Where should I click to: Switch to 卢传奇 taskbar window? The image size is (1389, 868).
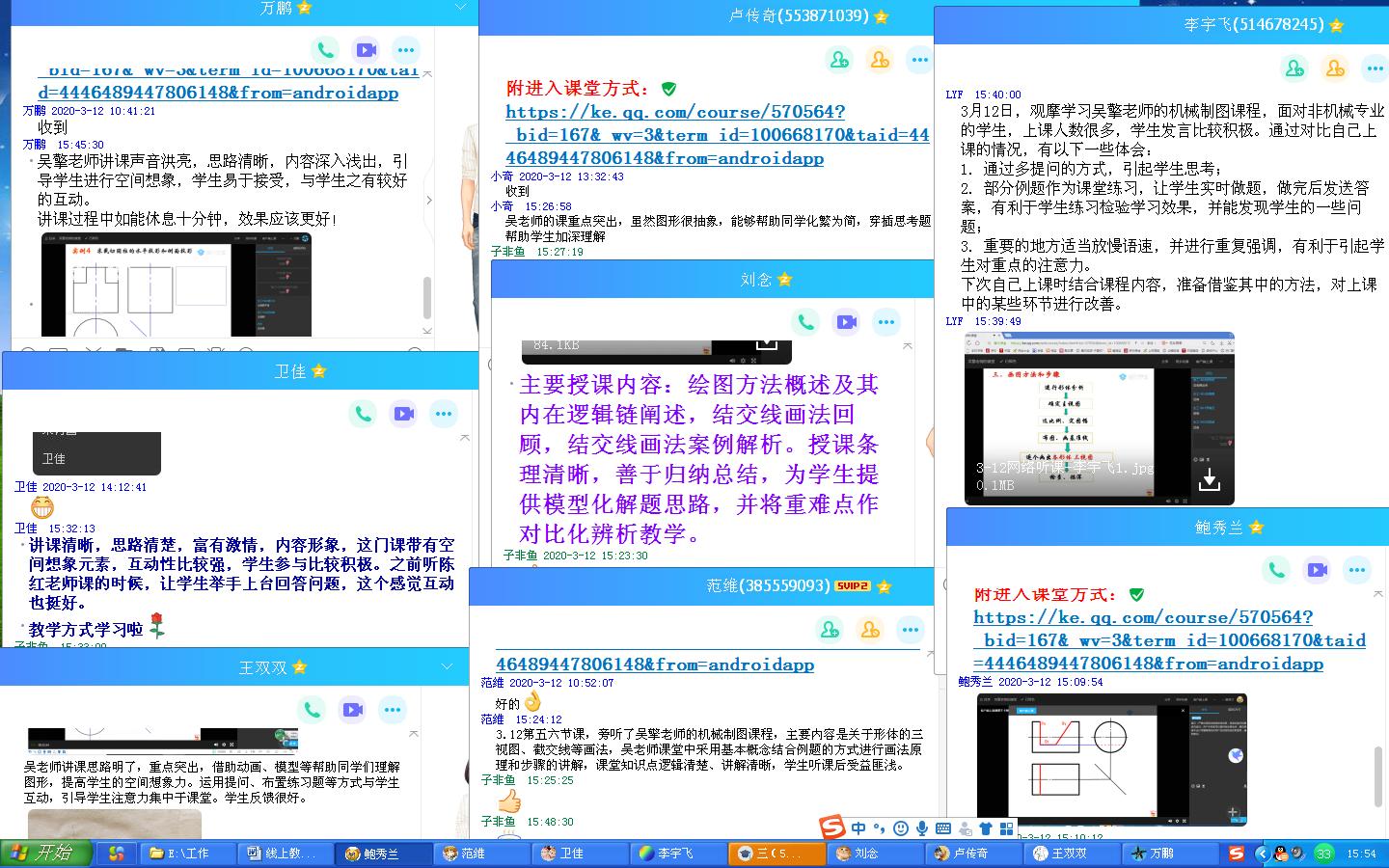click(x=972, y=854)
